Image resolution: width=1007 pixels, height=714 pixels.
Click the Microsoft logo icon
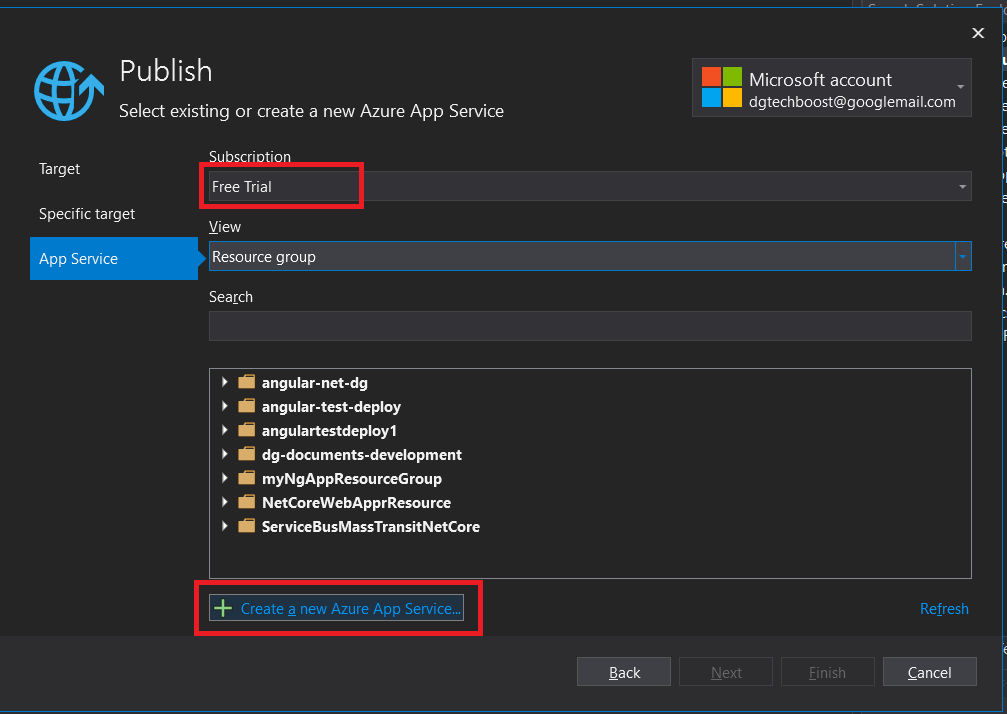[721, 88]
